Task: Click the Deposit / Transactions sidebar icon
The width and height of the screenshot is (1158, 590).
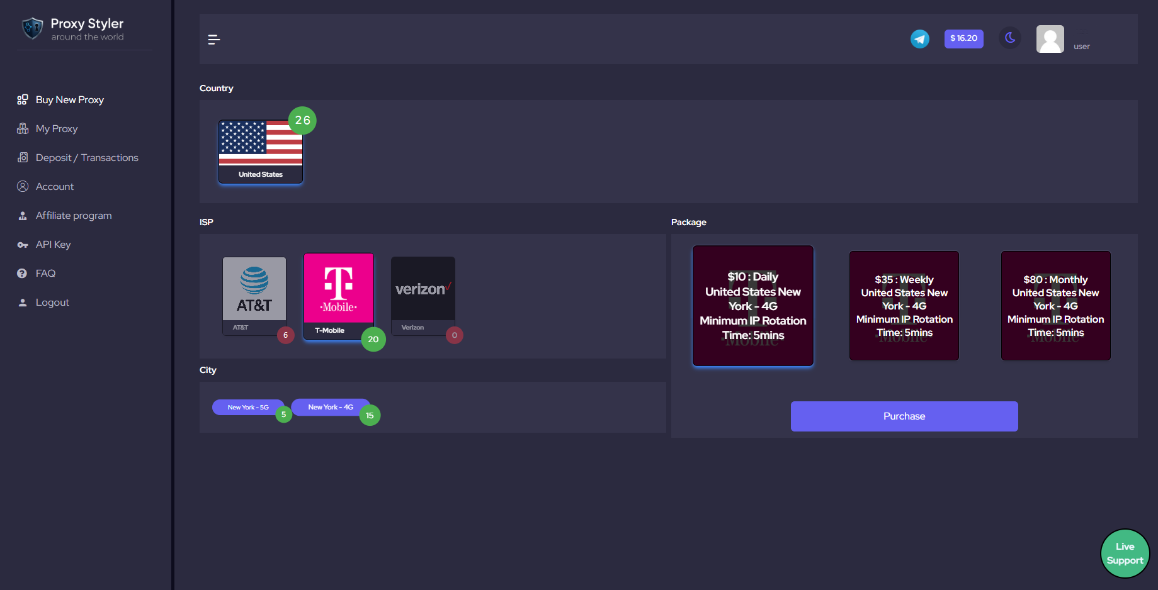Action: 23,157
